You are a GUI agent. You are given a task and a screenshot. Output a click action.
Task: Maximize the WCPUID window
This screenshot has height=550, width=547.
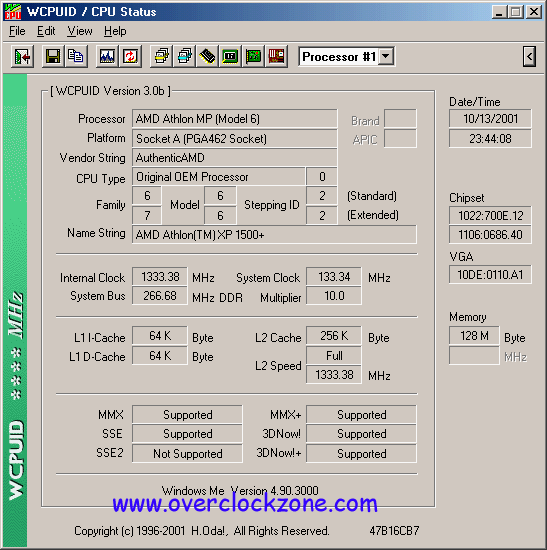tap(516, 12)
